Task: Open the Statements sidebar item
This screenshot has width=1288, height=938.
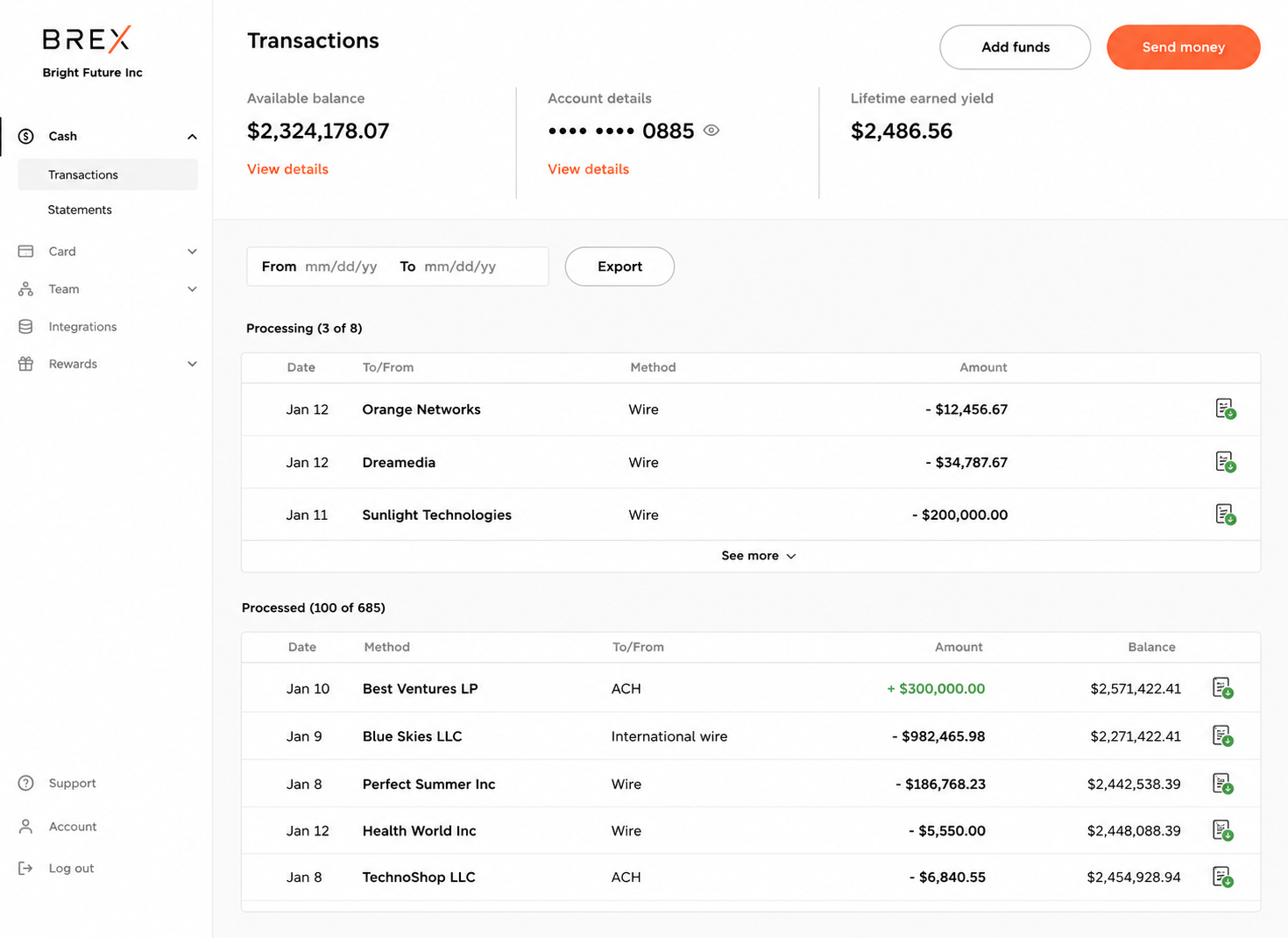Action: tap(80, 210)
